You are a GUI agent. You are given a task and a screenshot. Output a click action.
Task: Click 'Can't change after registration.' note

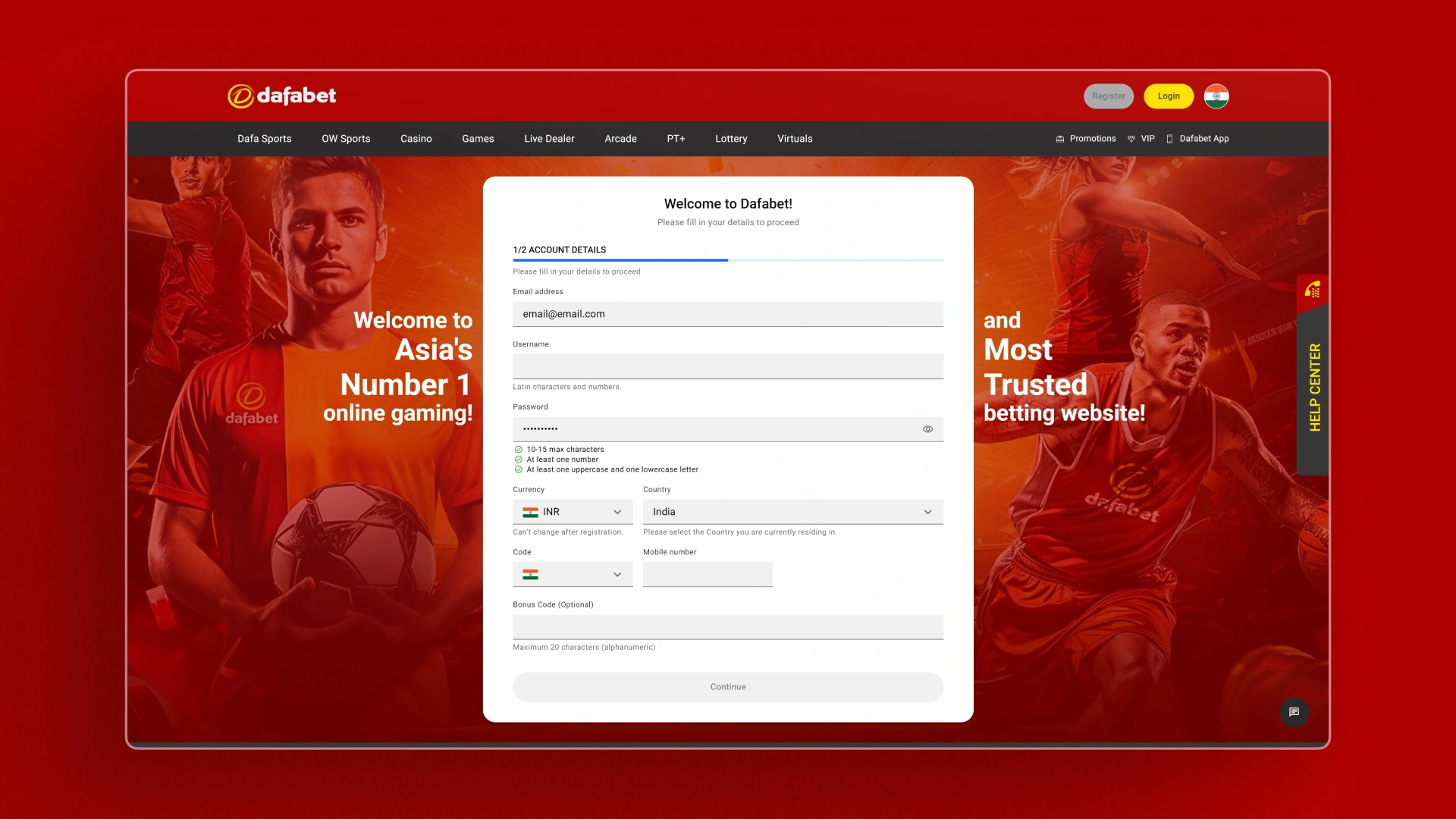(567, 532)
